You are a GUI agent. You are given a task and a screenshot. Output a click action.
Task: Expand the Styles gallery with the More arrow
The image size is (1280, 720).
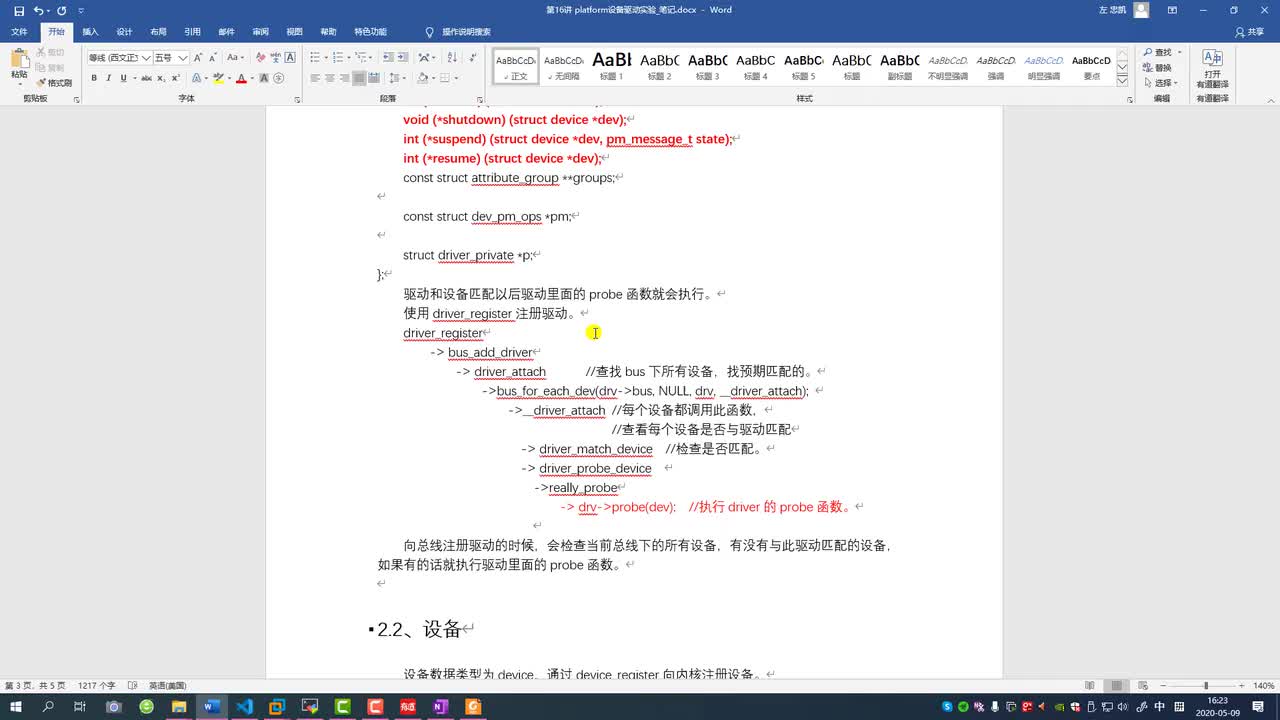[1122, 80]
